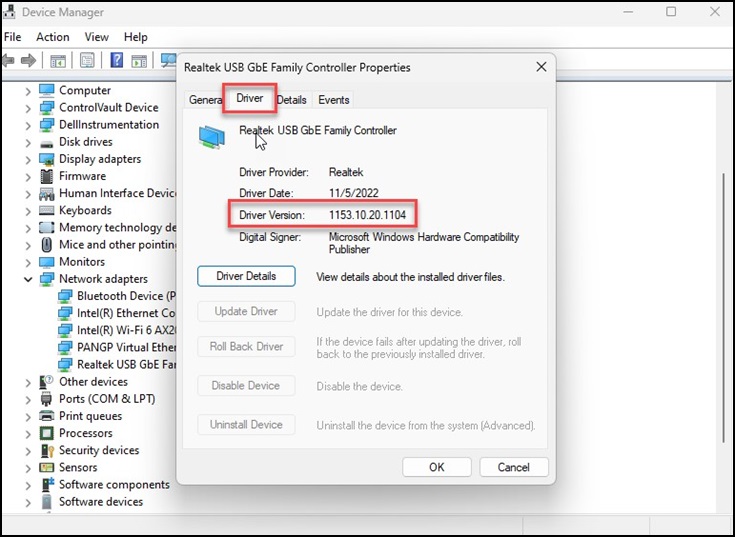Open the View menu
This screenshot has height=537, width=735.
click(x=97, y=37)
